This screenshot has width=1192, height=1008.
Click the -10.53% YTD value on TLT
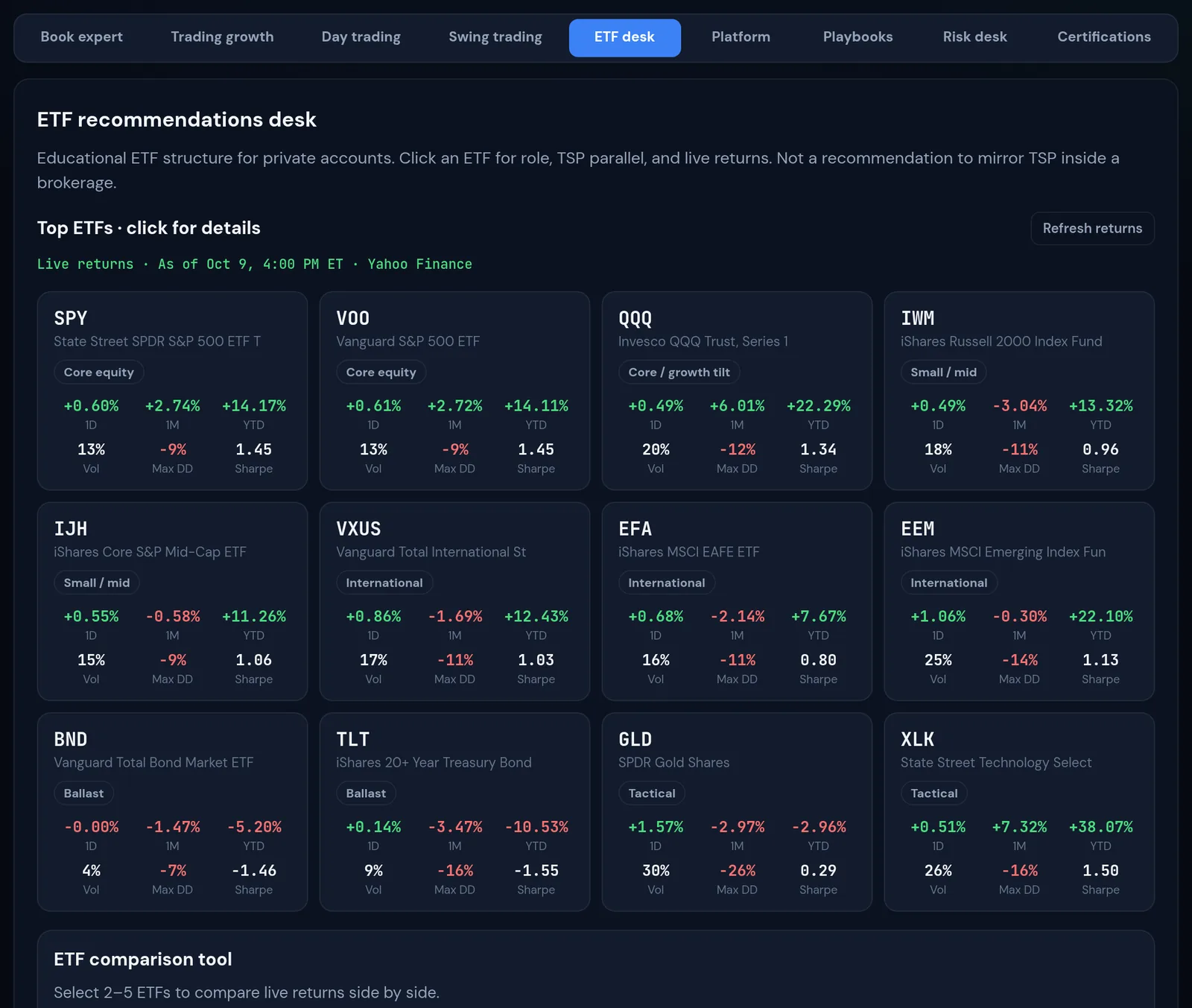[536, 827]
